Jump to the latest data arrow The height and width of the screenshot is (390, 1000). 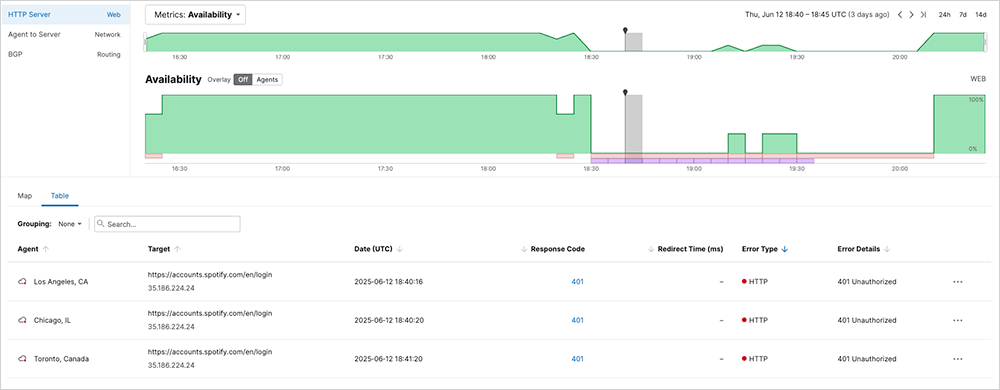tap(923, 15)
